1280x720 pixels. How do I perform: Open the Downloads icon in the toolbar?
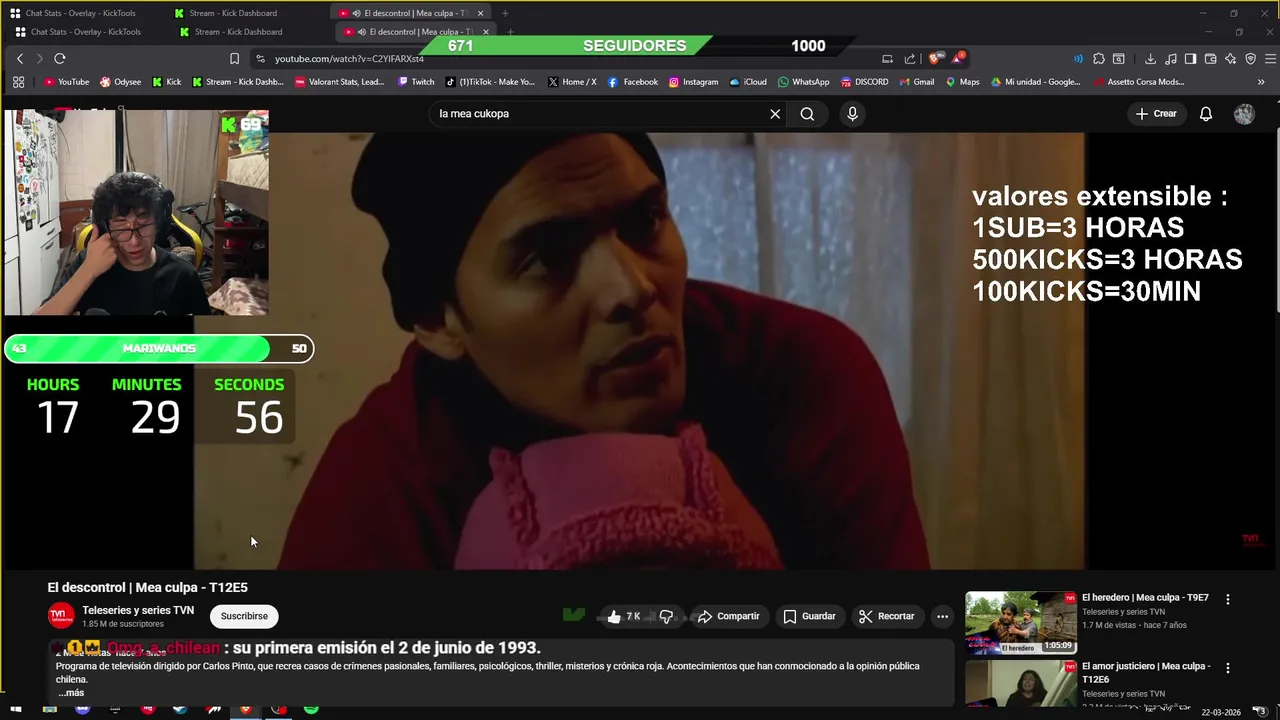1151,59
